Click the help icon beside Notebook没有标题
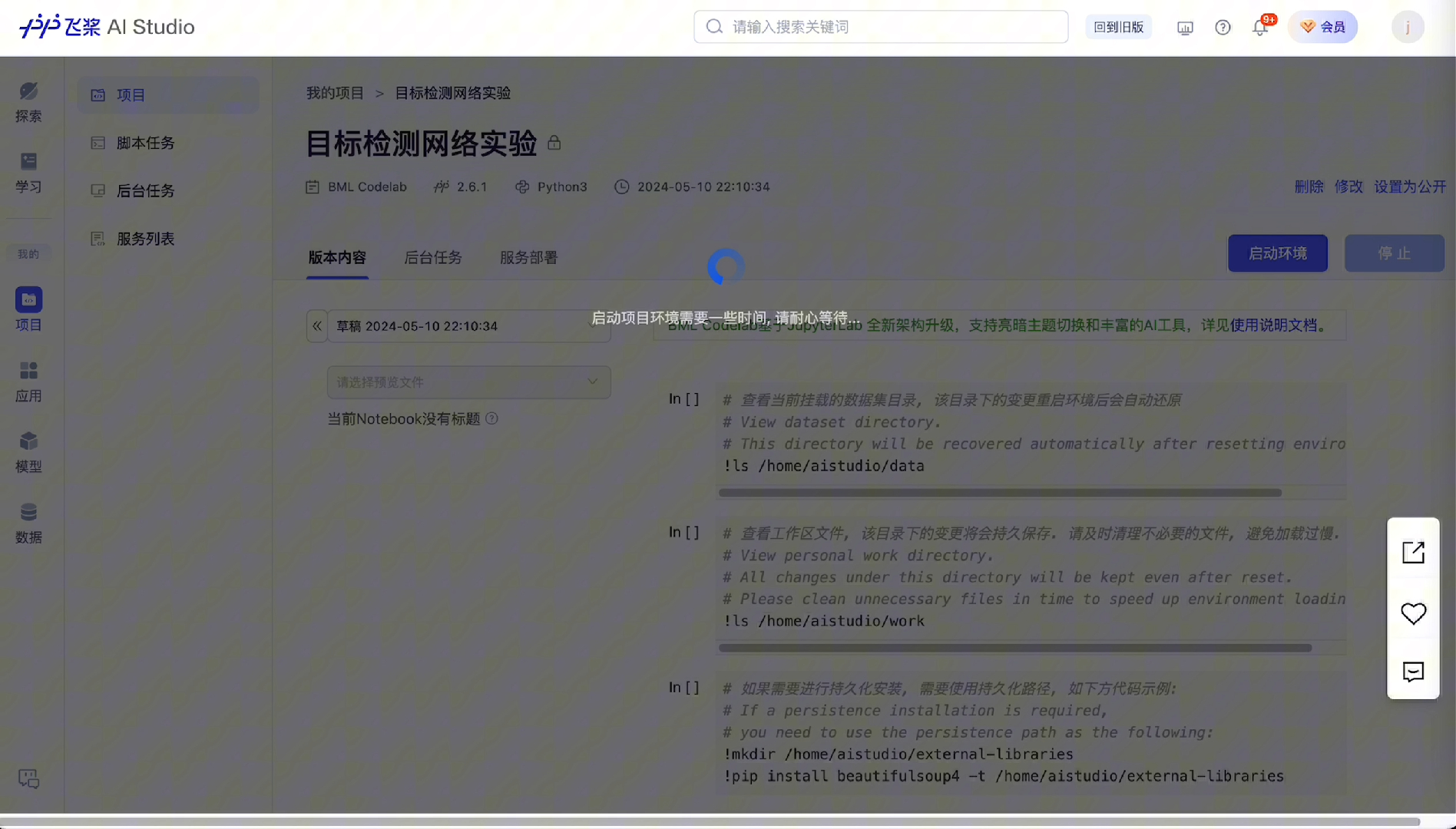1456x829 pixels. (492, 418)
